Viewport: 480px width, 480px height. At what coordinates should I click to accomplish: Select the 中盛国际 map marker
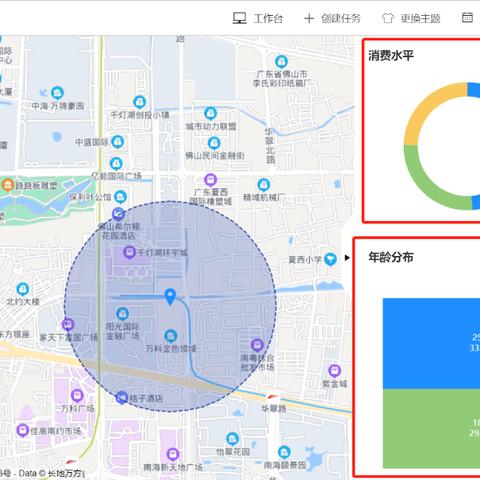tap(117, 142)
